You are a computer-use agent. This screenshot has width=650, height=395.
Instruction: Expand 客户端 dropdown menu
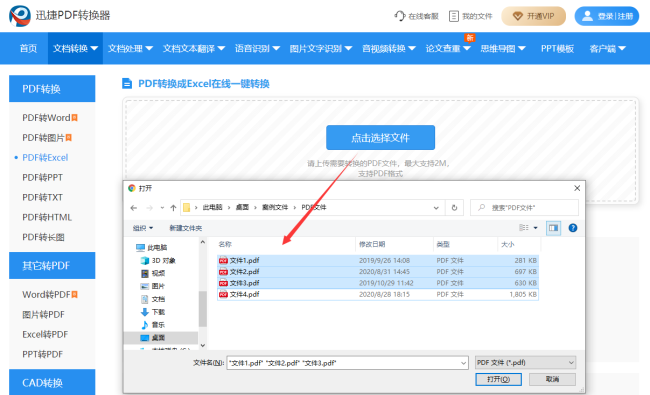click(x=607, y=48)
